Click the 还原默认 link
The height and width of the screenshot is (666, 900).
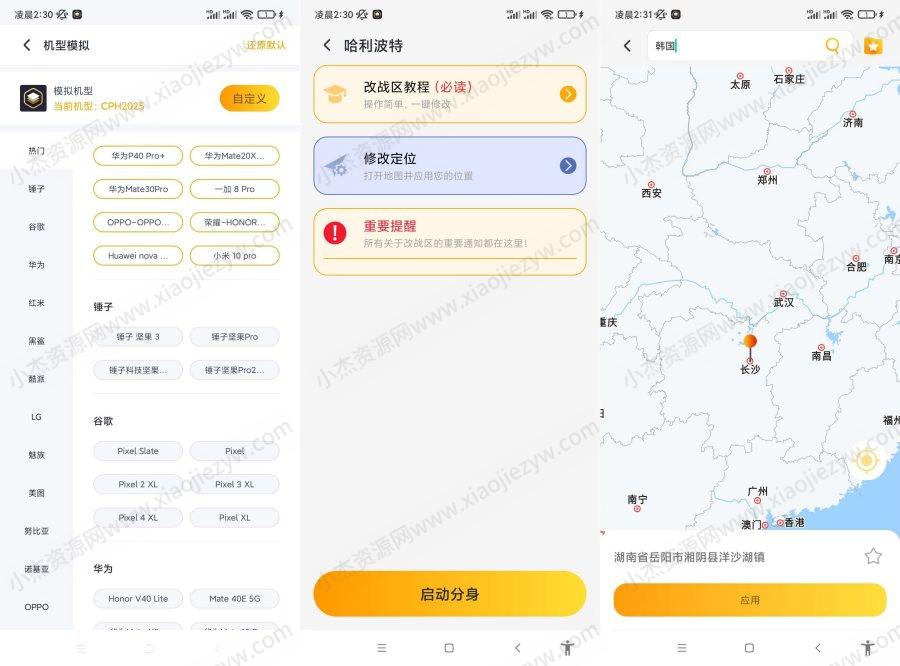tap(266, 45)
